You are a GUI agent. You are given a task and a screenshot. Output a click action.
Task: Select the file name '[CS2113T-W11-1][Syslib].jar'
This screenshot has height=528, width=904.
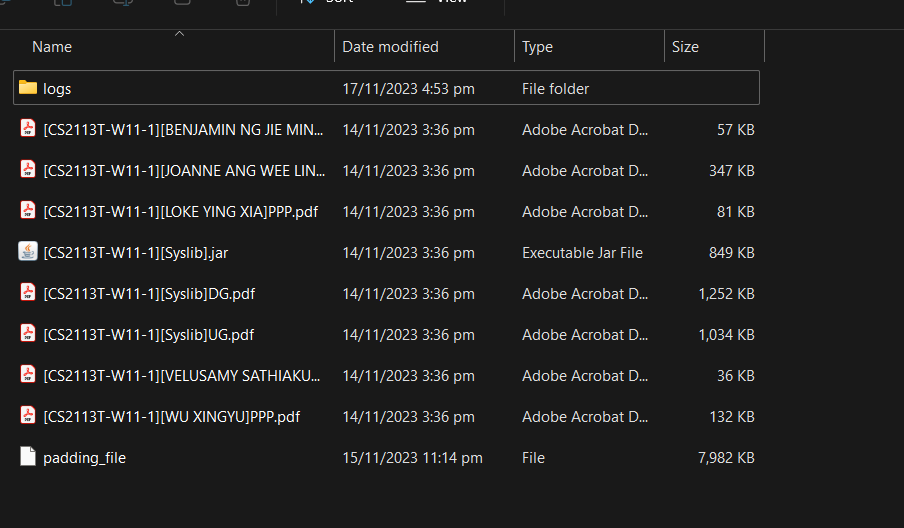135,252
